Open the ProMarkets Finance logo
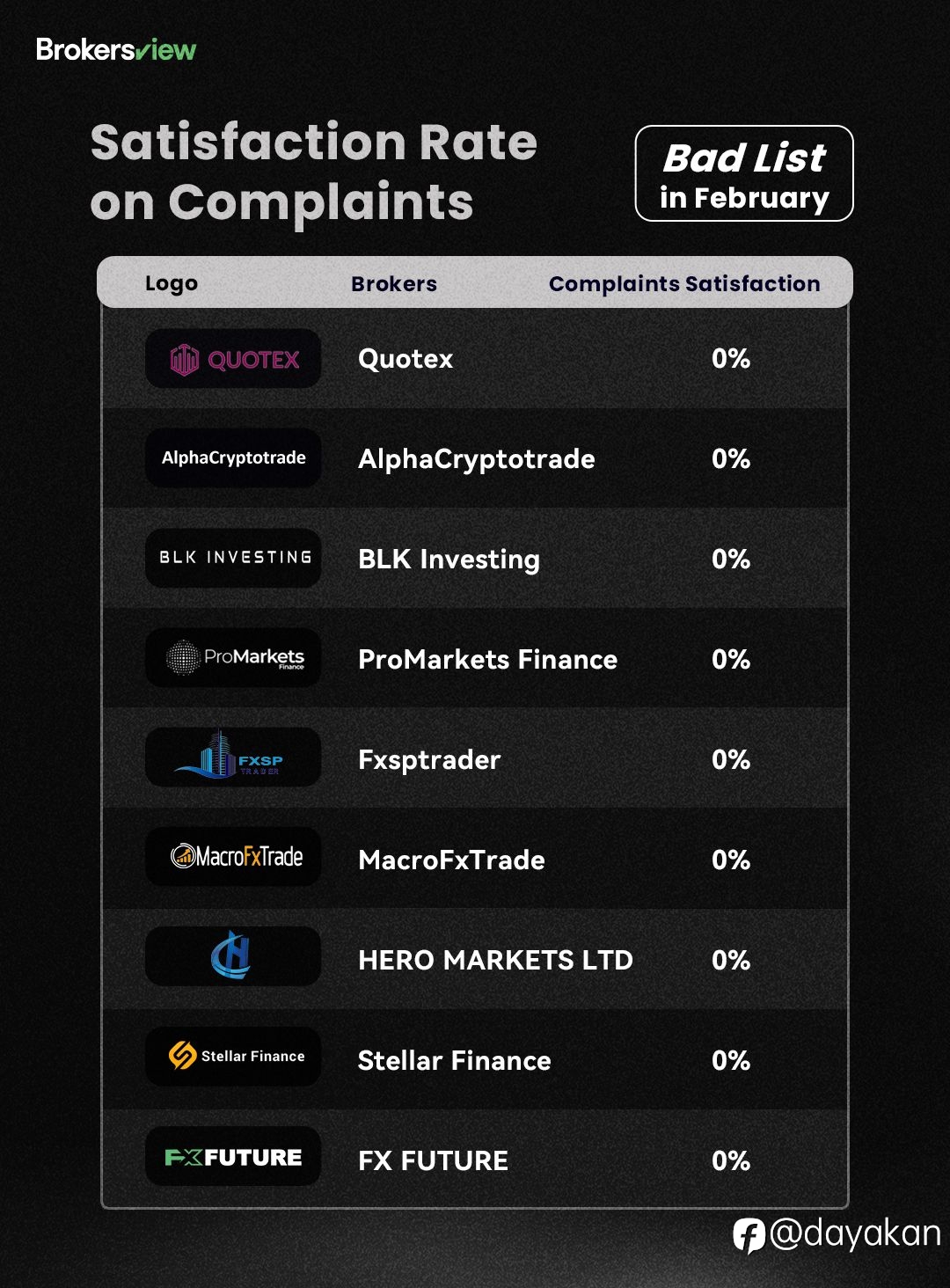Image resolution: width=950 pixels, height=1288 pixels. [x=233, y=657]
